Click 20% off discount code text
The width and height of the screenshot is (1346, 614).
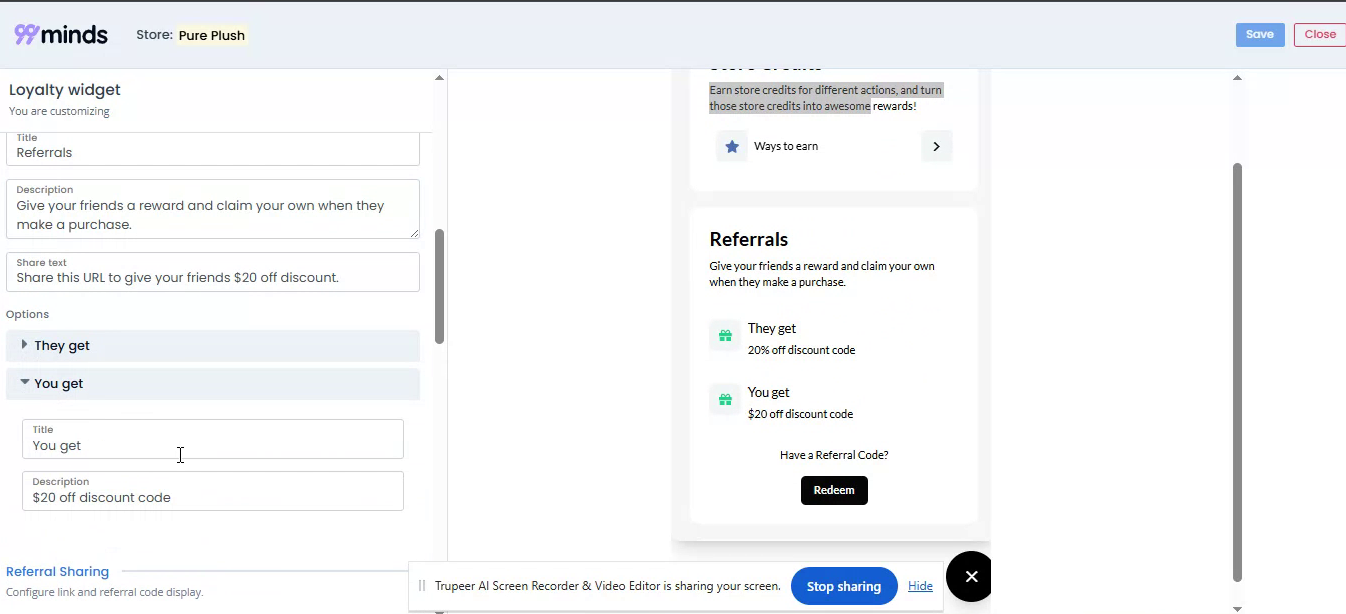801,350
